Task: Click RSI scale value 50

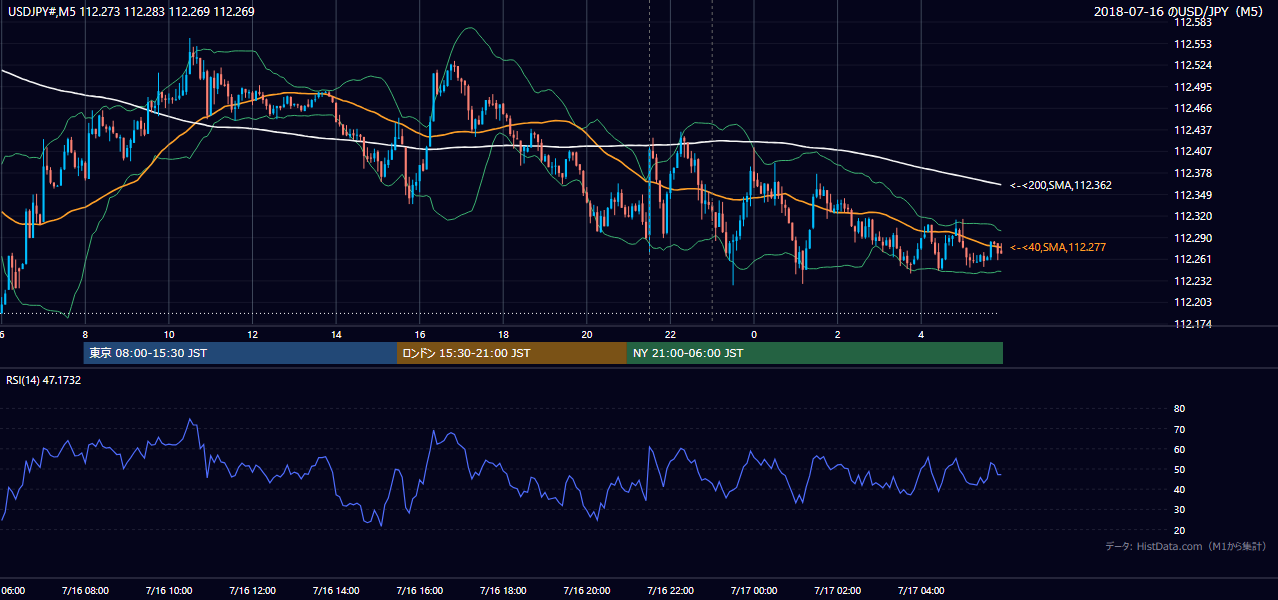Action: [x=1179, y=469]
